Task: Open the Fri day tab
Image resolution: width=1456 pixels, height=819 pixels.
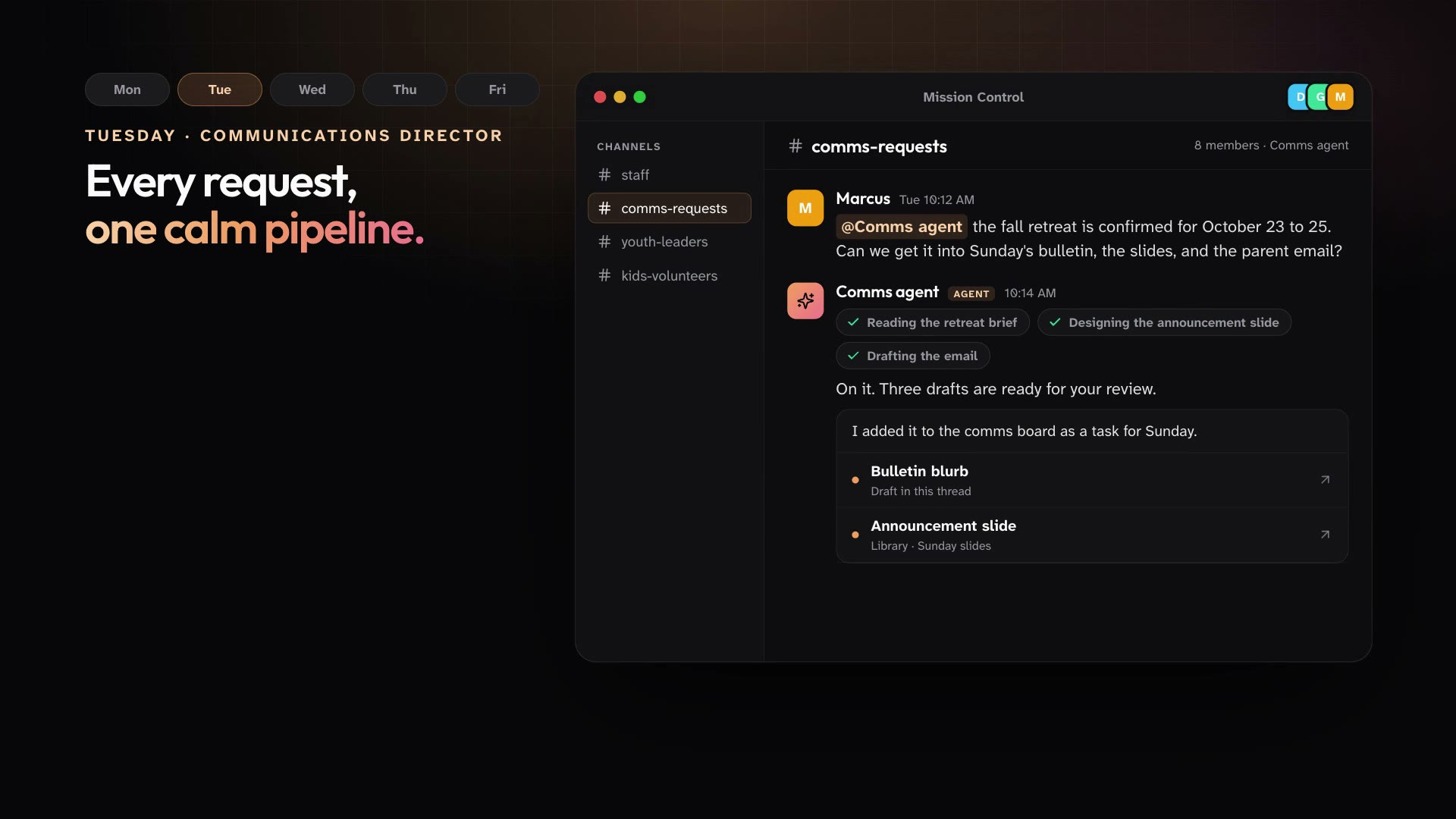Action: 497,89
